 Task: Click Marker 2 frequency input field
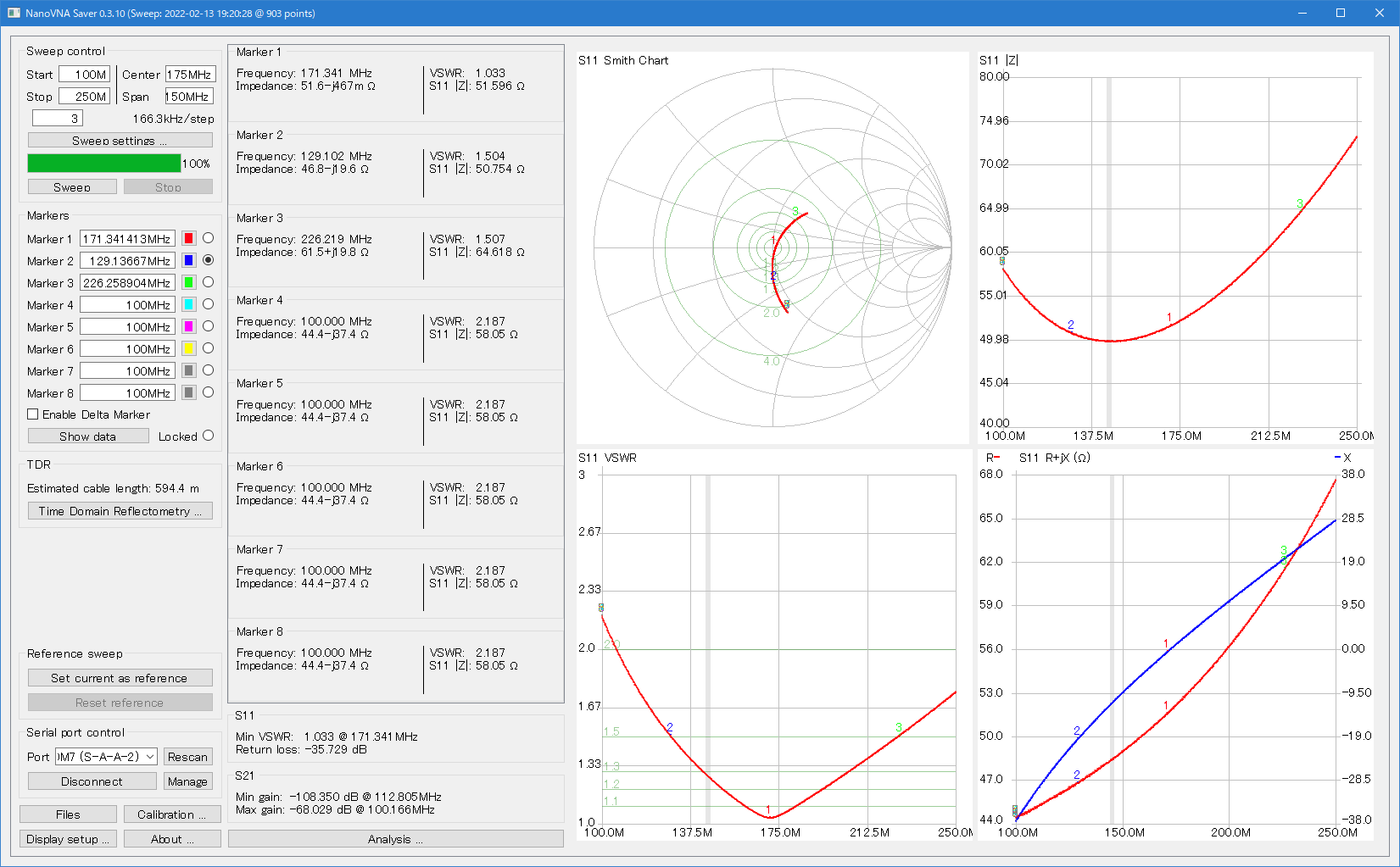(127, 261)
